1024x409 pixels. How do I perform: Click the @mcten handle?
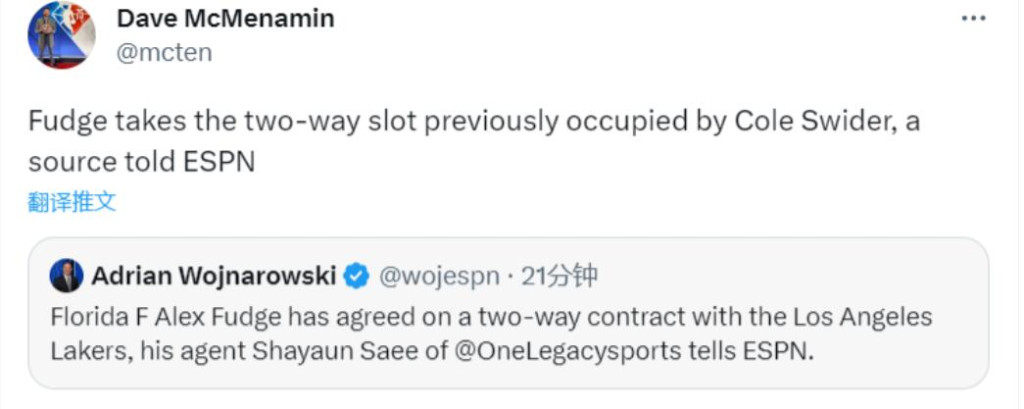(x=164, y=52)
